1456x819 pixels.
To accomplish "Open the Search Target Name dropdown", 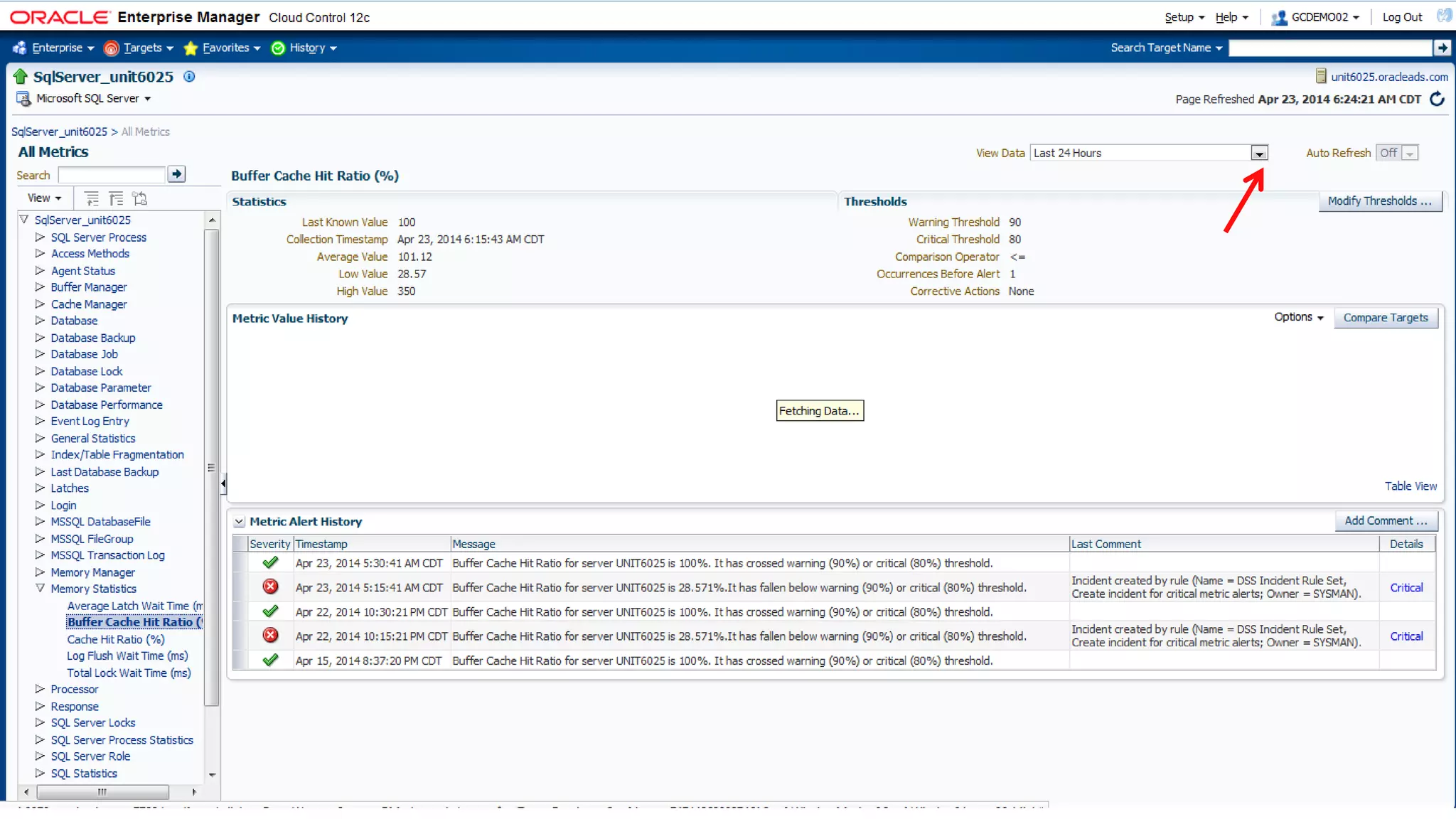I will coord(1219,48).
